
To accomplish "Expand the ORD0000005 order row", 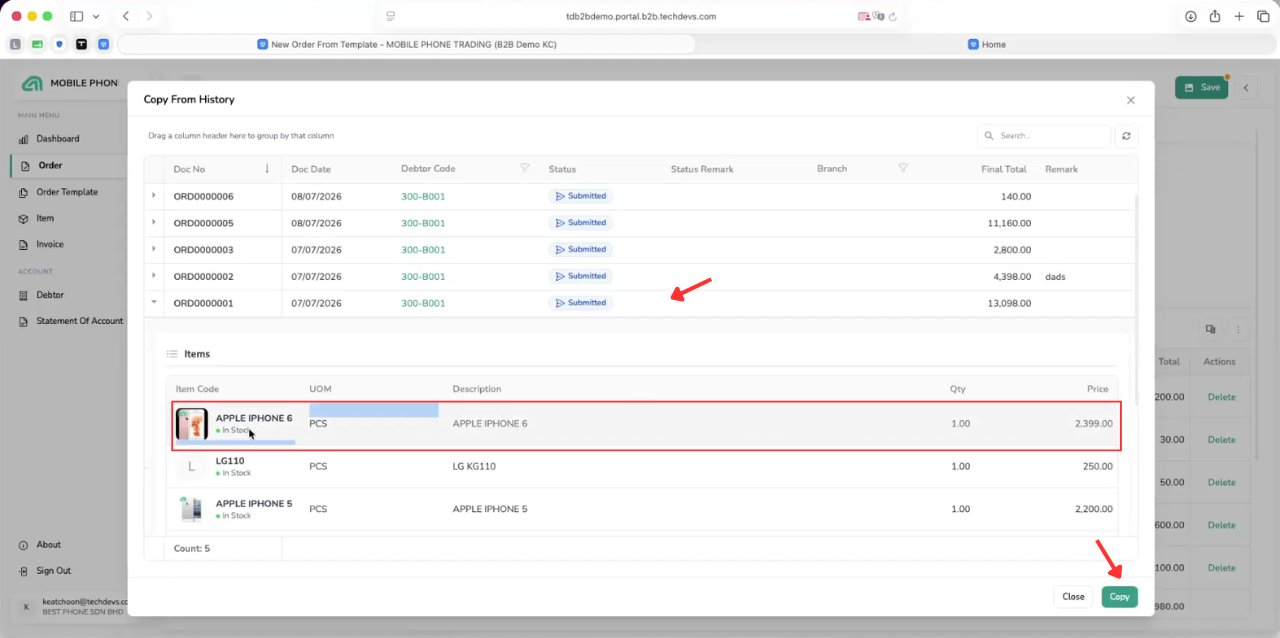I will point(153,223).
